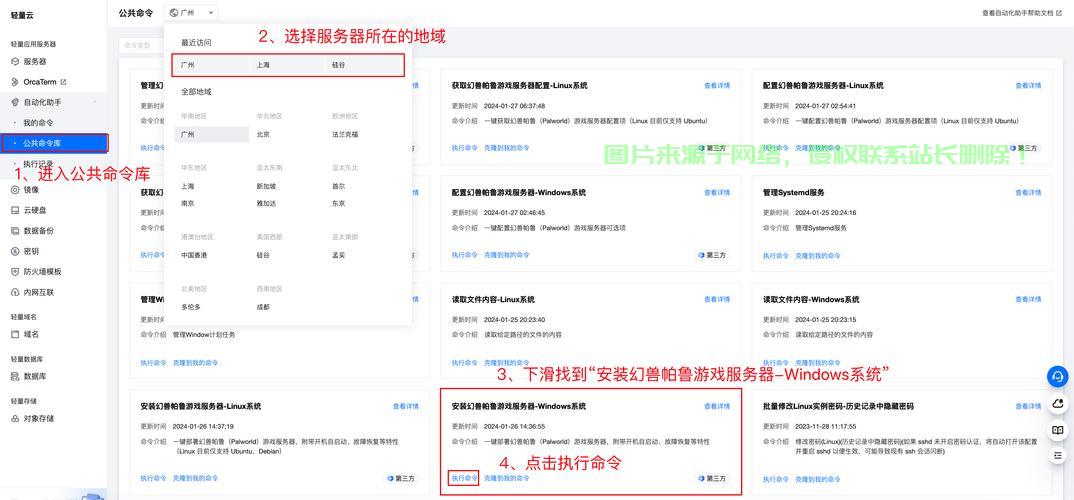View details of 读取文件内容-Linux系统
This screenshot has height=500, width=1074.
pos(717,299)
